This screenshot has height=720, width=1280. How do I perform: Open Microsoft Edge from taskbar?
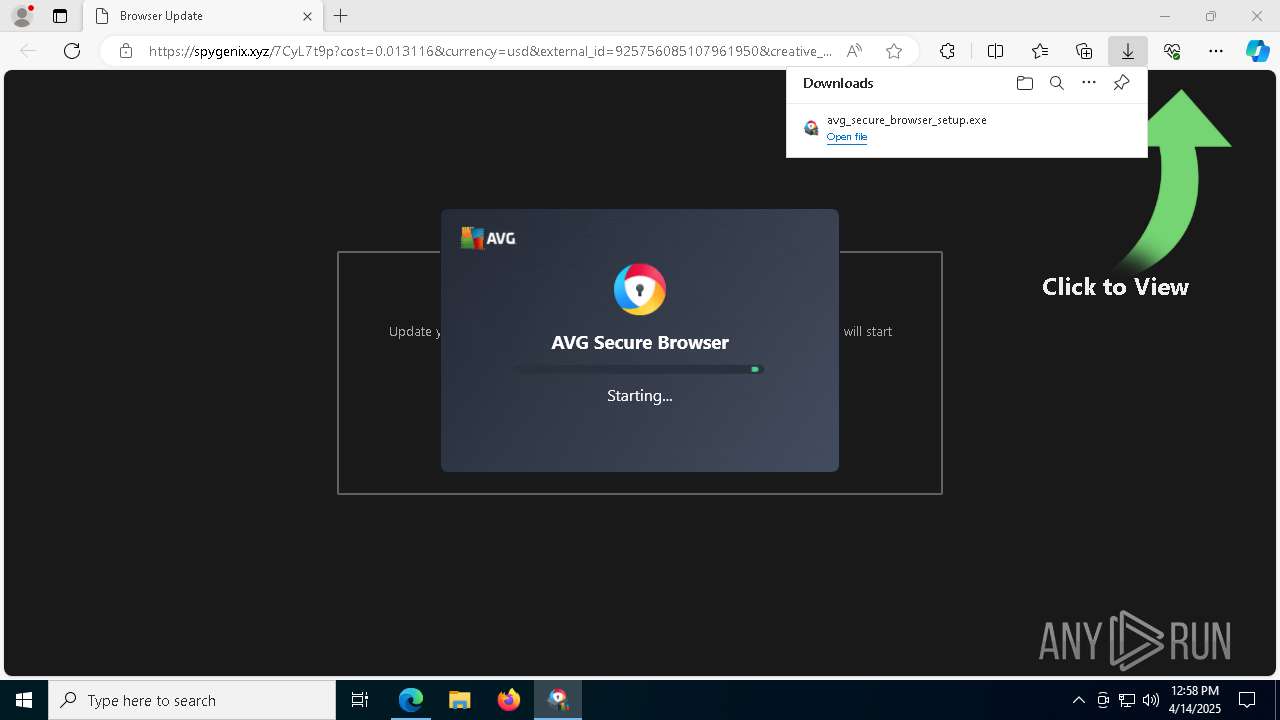pyautogui.click(x=411, y=700)
